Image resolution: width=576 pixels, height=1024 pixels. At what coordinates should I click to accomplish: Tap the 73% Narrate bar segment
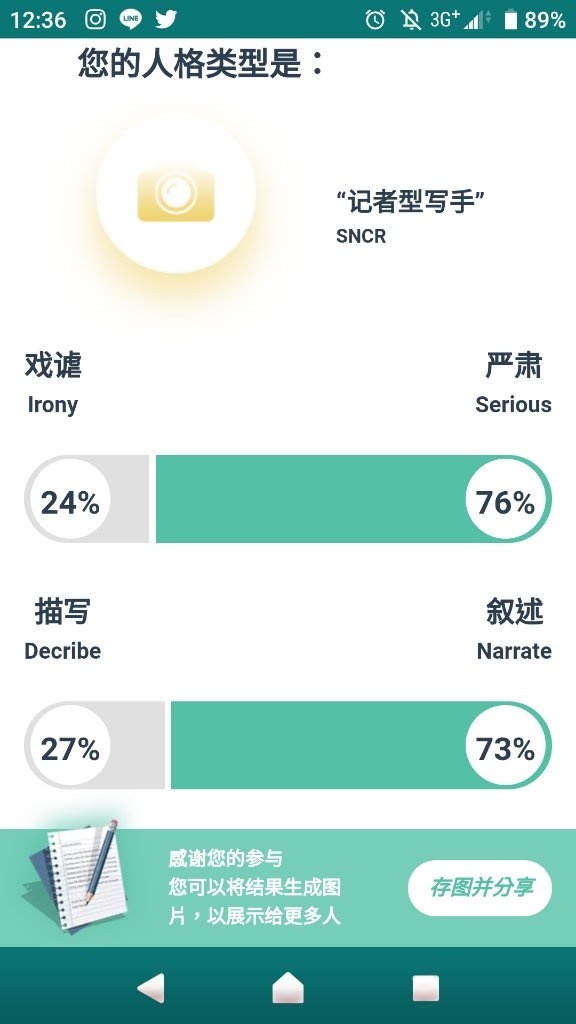pyautogui.click(x=361, y=745)
